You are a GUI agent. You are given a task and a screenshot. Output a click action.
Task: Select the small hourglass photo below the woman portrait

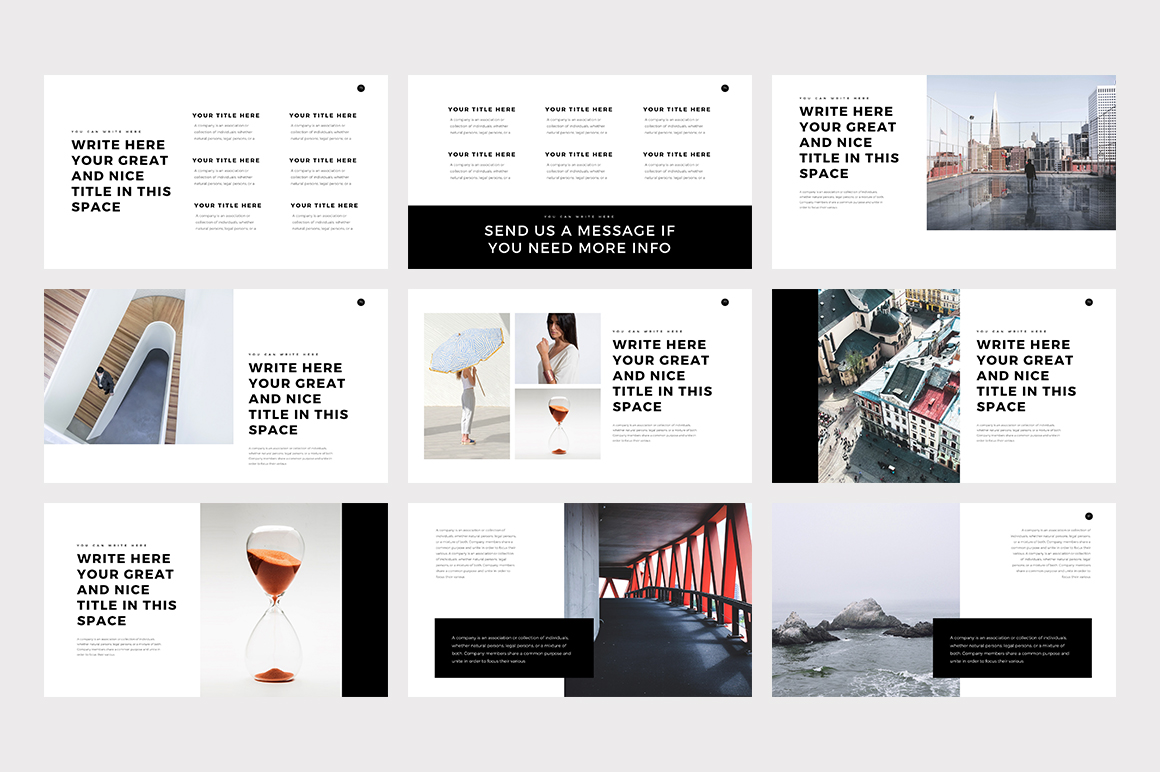coord(558,424)
